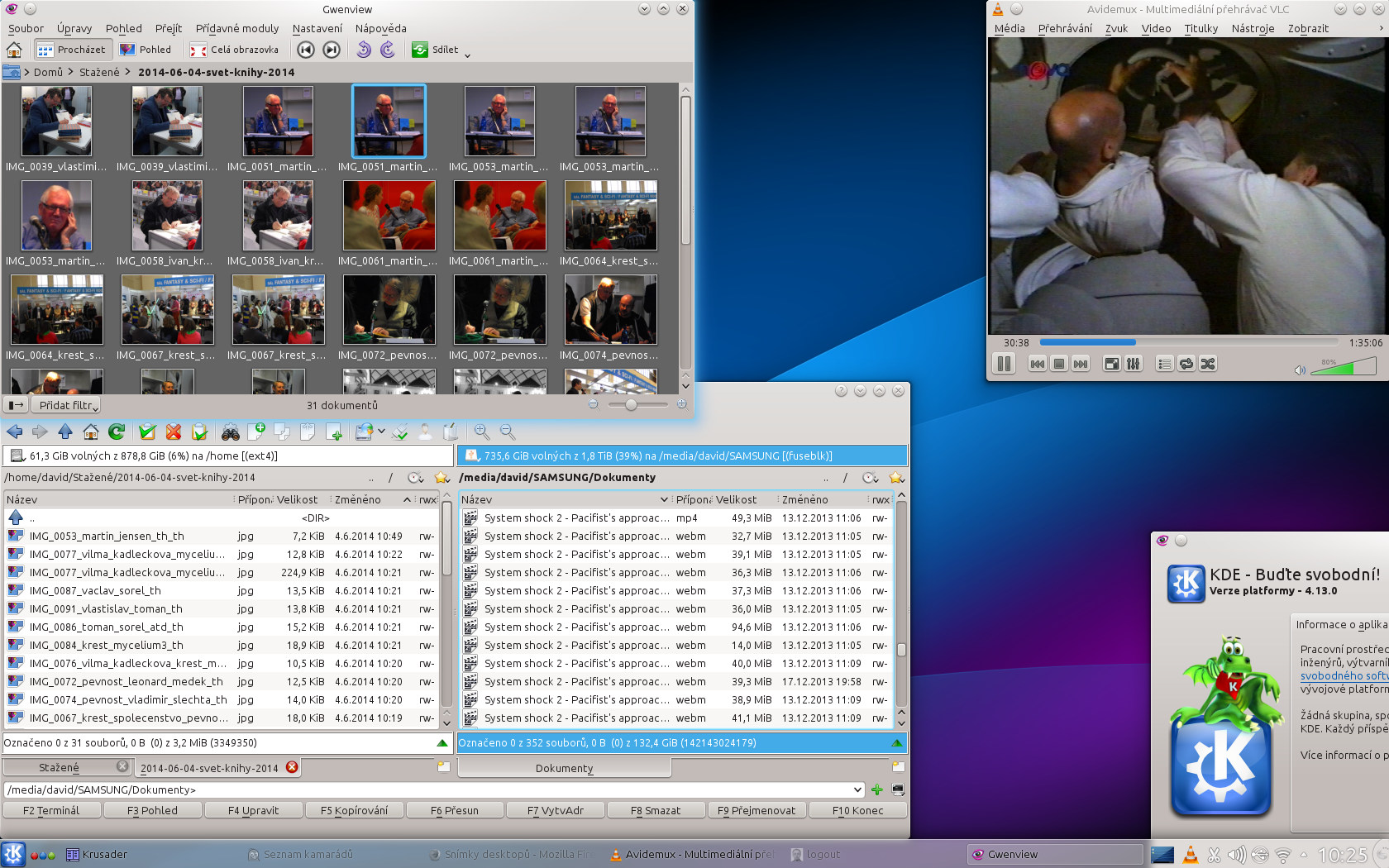Toggle Gwenview Pohled view mode
1389x868 pixels.
tap(146, 50)
